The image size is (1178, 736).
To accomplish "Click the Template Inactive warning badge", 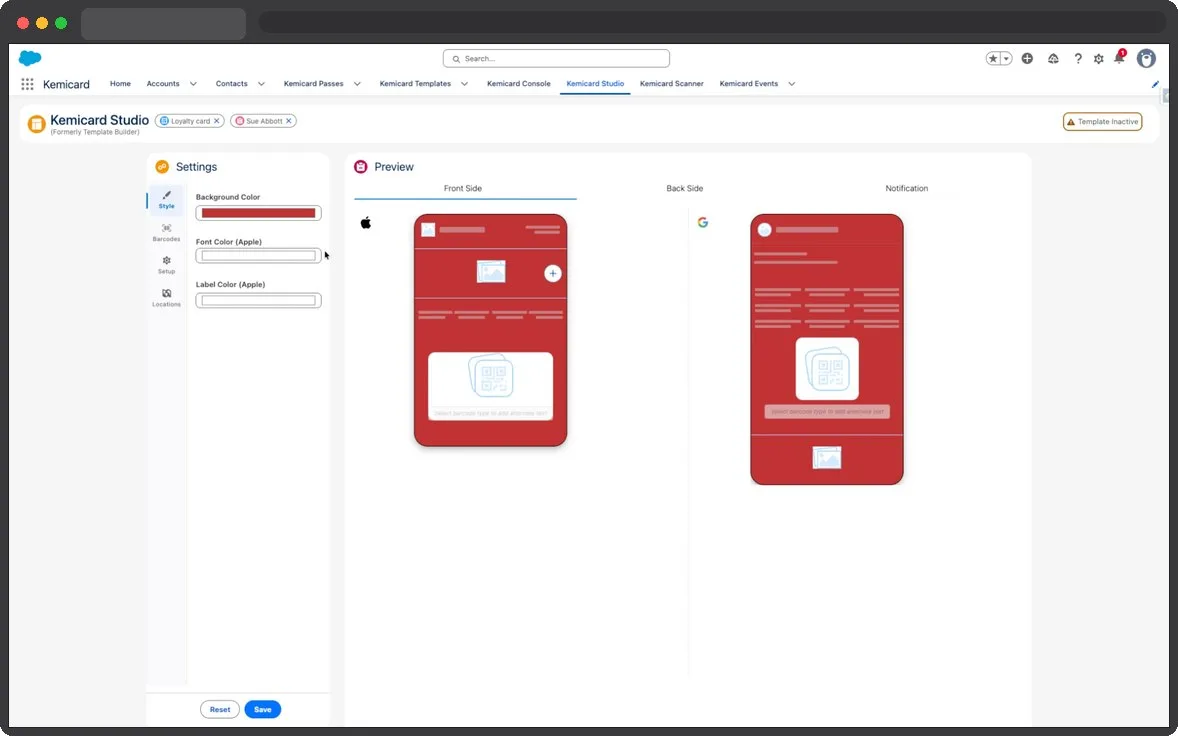I will click(x=1102, y=122).
